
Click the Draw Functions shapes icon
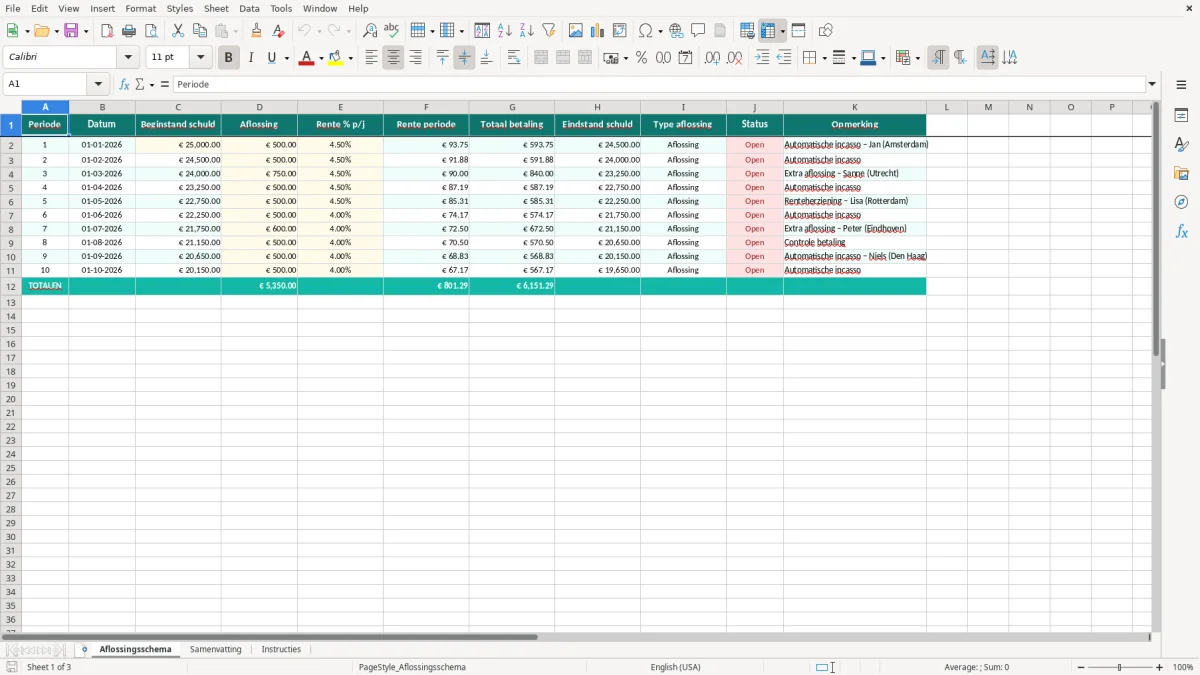(x=825, y=31)
